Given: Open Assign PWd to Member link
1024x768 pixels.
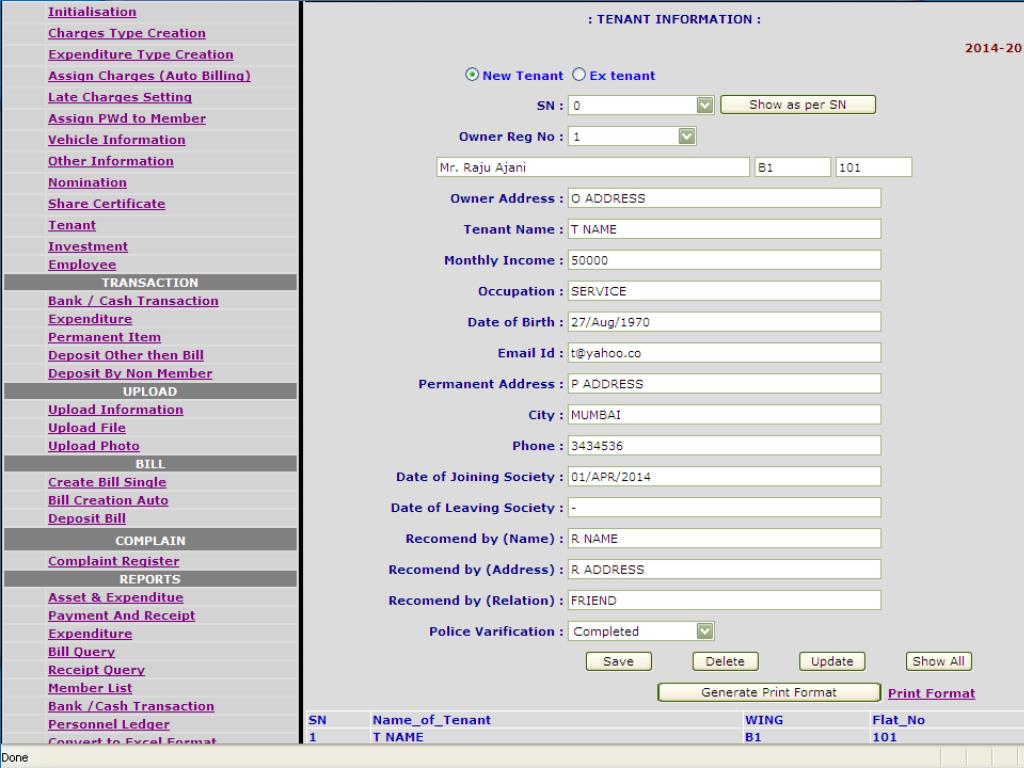Looking at the screenshot, I should (x=127, y=119).
